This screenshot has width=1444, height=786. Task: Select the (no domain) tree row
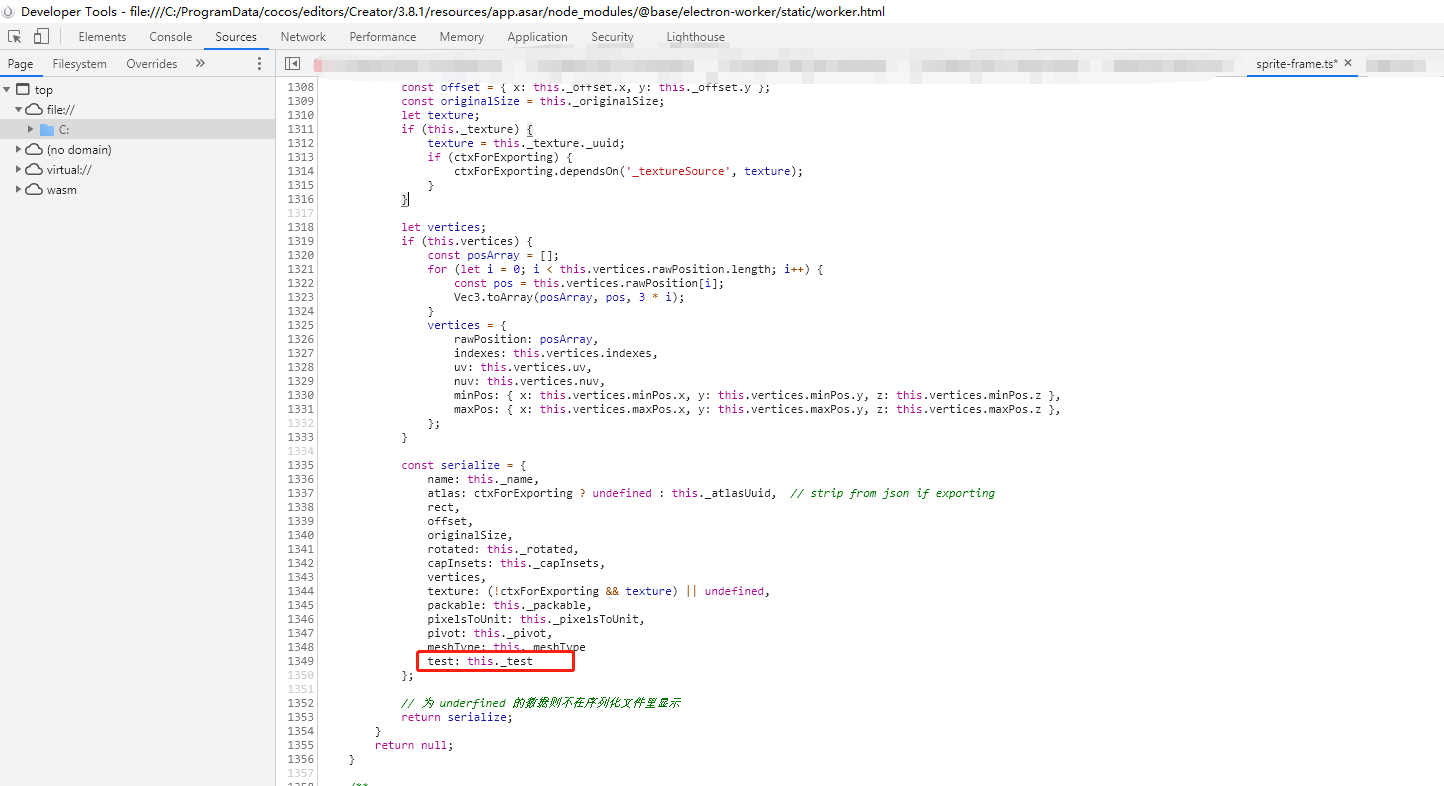137,150
